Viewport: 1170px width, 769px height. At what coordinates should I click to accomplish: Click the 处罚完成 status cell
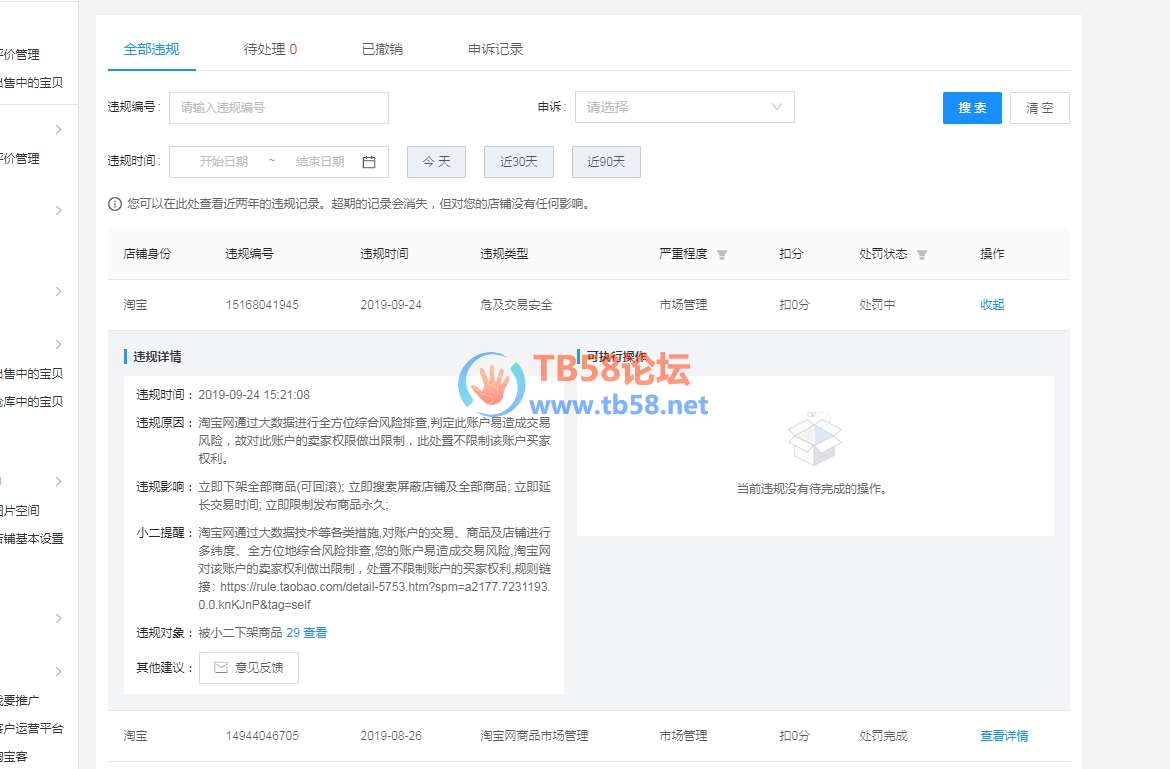pyautogui.click(x=883, y=735)
